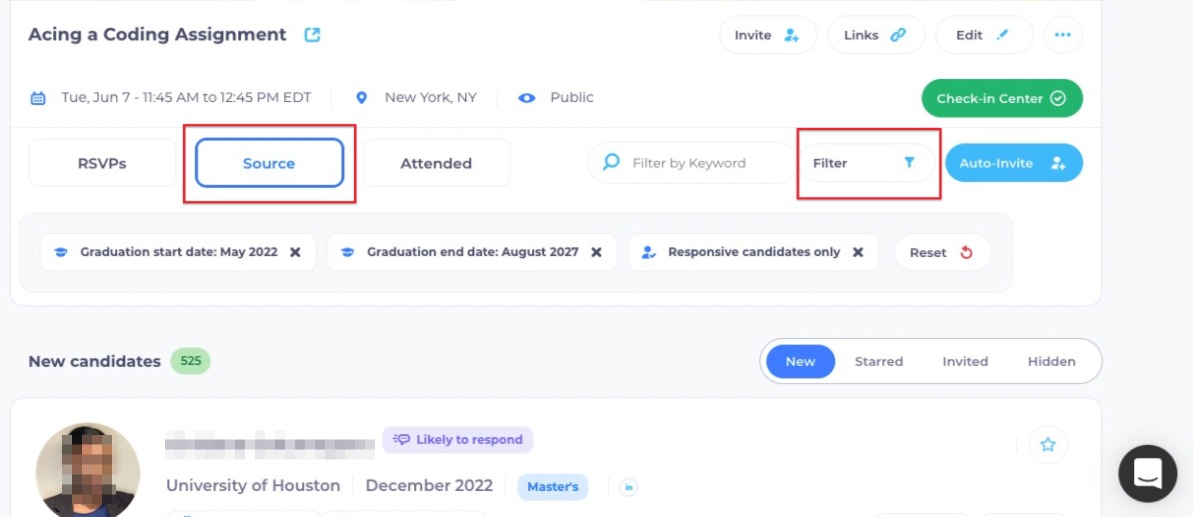Reset all applied filters
1193x517 pixels.
[x=941, y=252]
